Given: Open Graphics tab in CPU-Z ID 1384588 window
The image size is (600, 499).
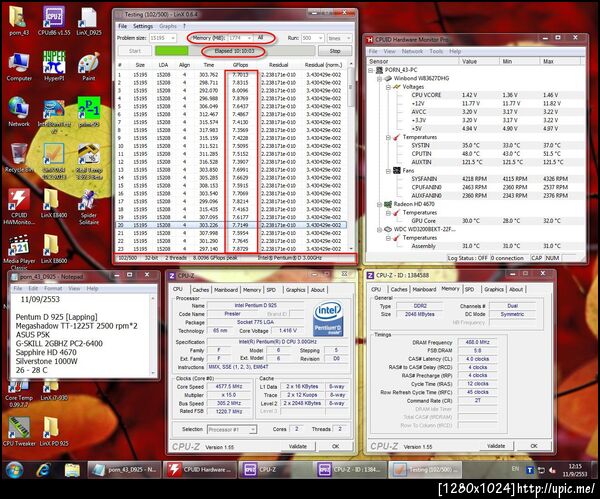Looking at the screenshot, I should (494, 290).
